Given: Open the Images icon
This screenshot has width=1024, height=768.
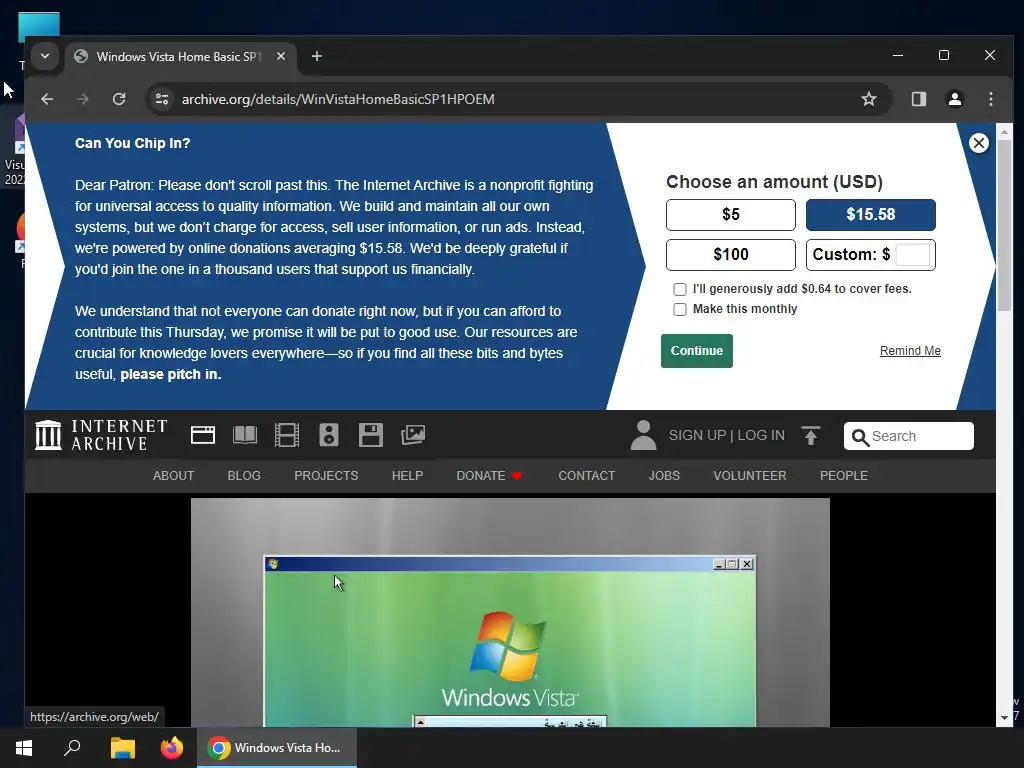Looking at the screenshot, I should coord(413,435).
